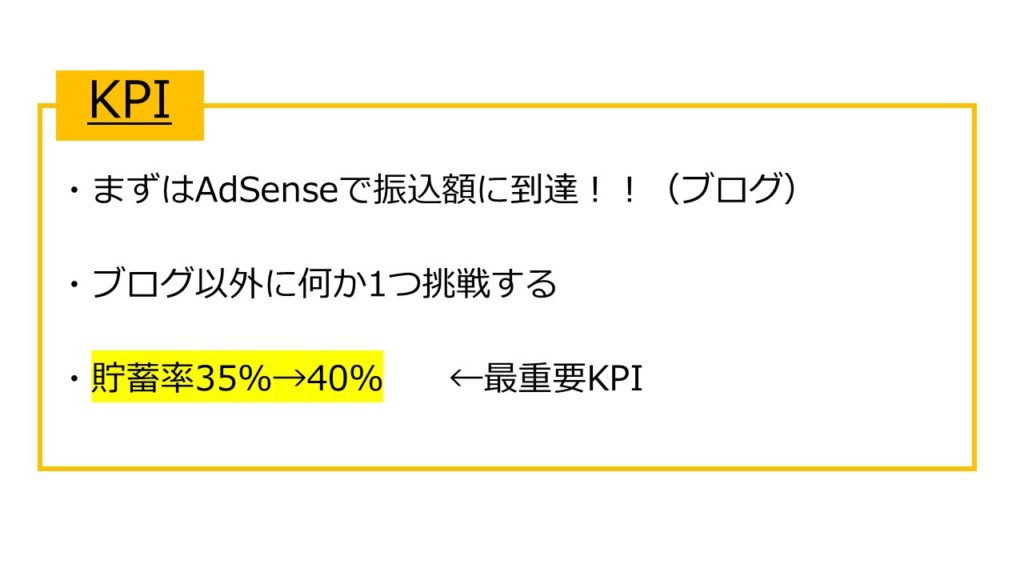Image resolution: width=1024 pixels, height=576 pixels.
Task: Click the 35% value
Action: 233,378
